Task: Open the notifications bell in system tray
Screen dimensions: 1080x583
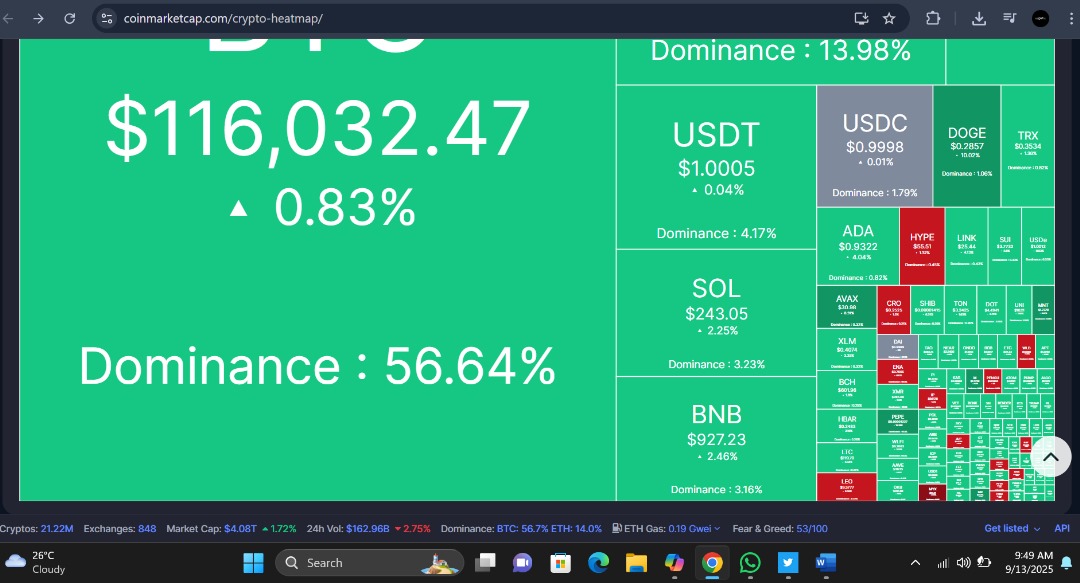Action: (1066, 563)
